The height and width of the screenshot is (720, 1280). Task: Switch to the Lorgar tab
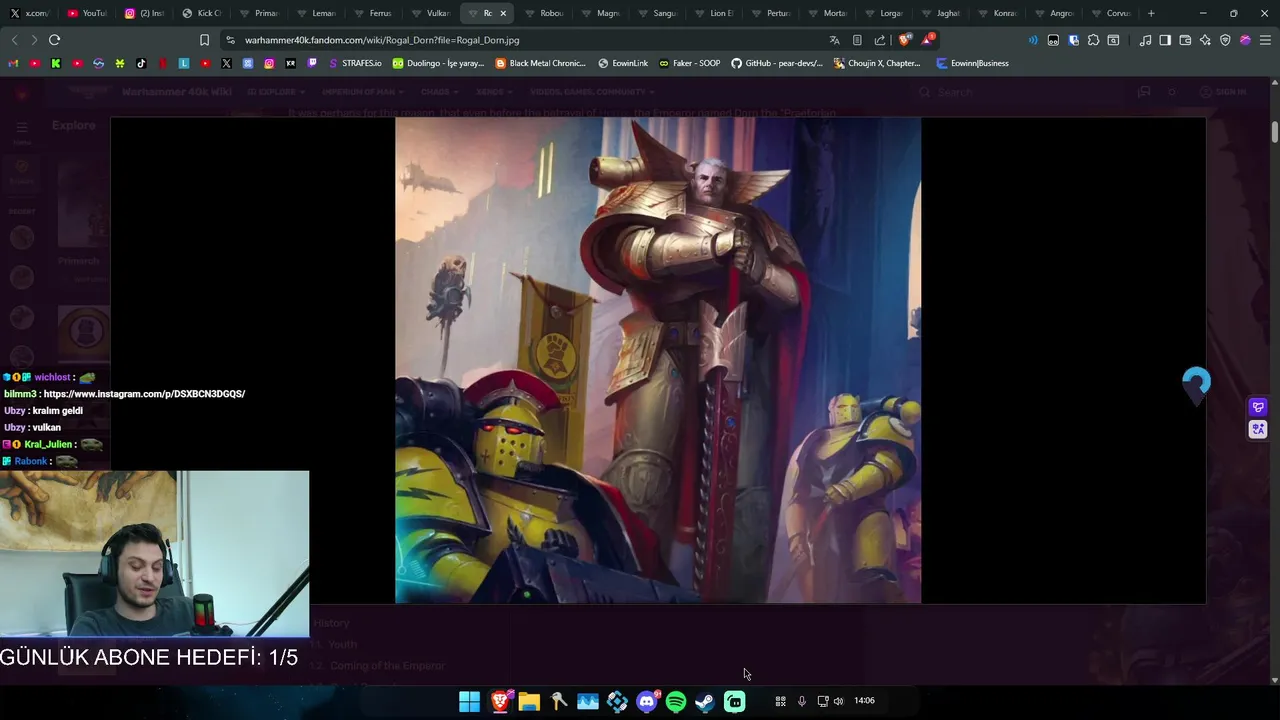click(884, 13)
